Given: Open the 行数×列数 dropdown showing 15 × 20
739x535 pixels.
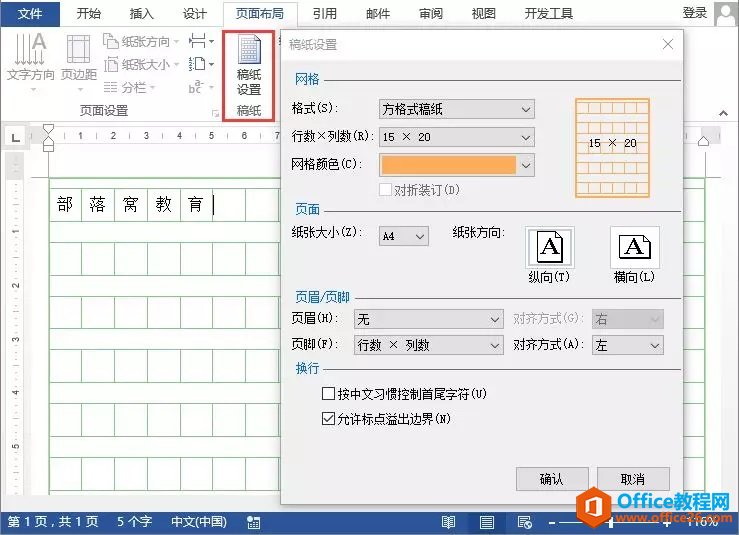Looking at the screenshot, I should (456, 137).
